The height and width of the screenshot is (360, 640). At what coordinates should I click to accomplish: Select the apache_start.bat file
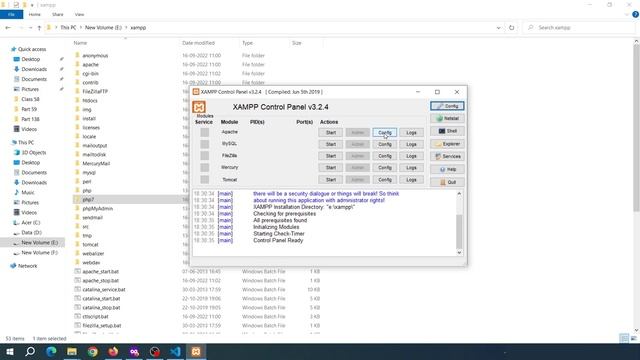100,271
